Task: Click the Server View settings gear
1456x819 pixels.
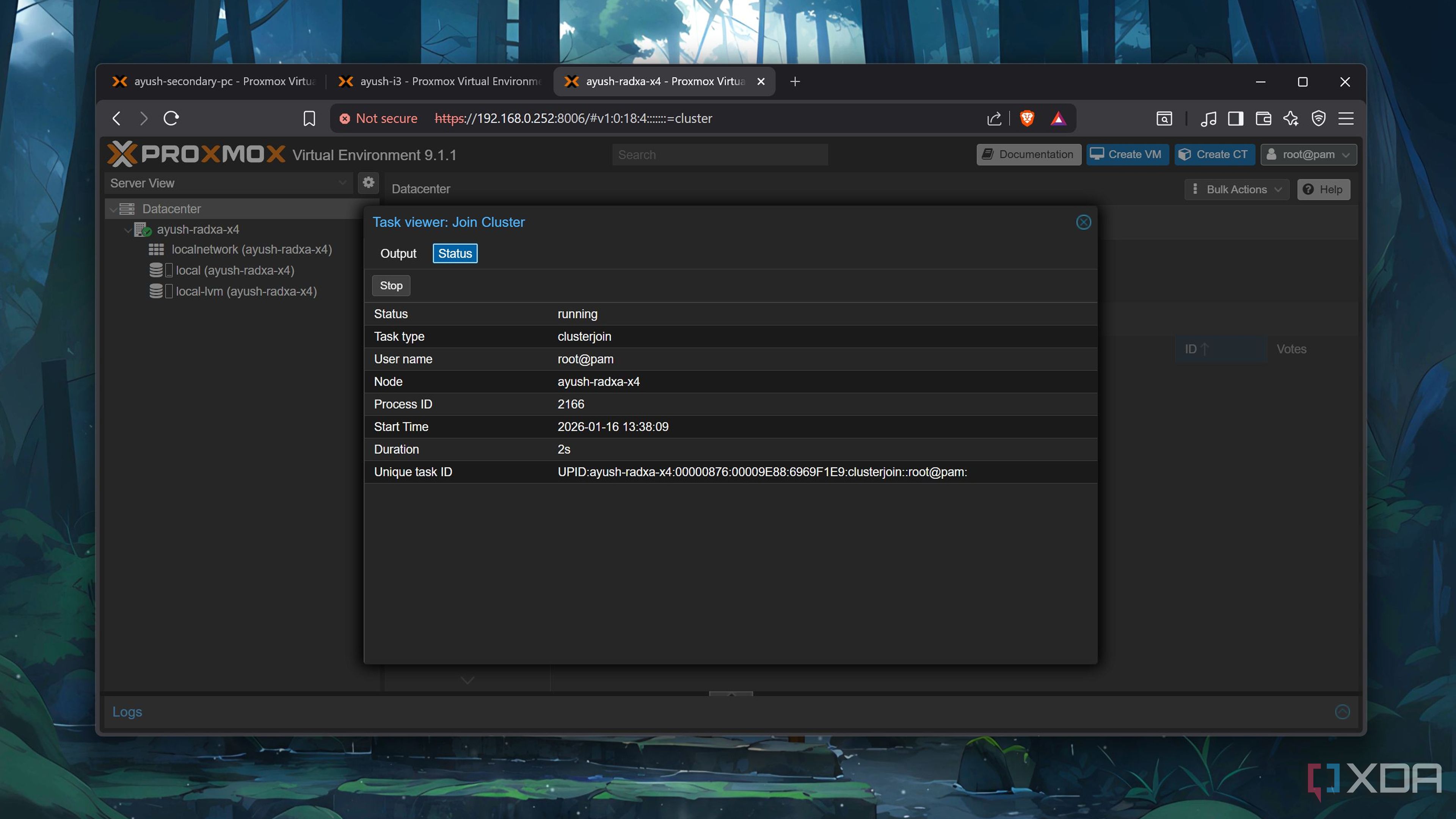Action: (x=369, y=182)
